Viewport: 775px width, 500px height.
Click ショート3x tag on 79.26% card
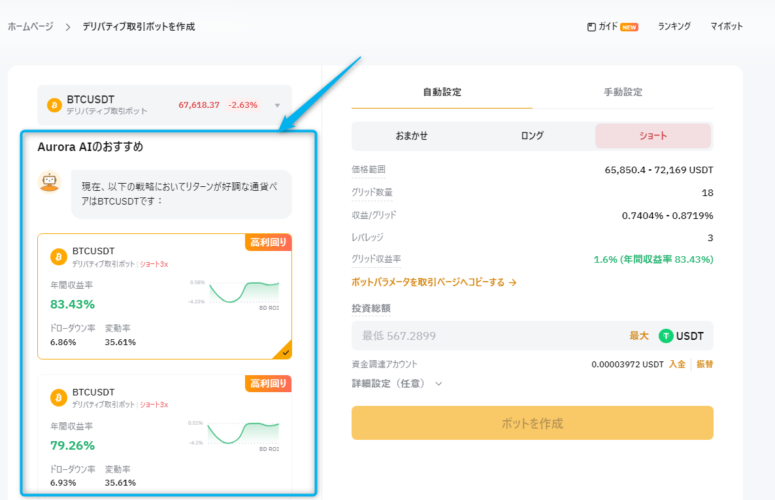tap(154, 405)
